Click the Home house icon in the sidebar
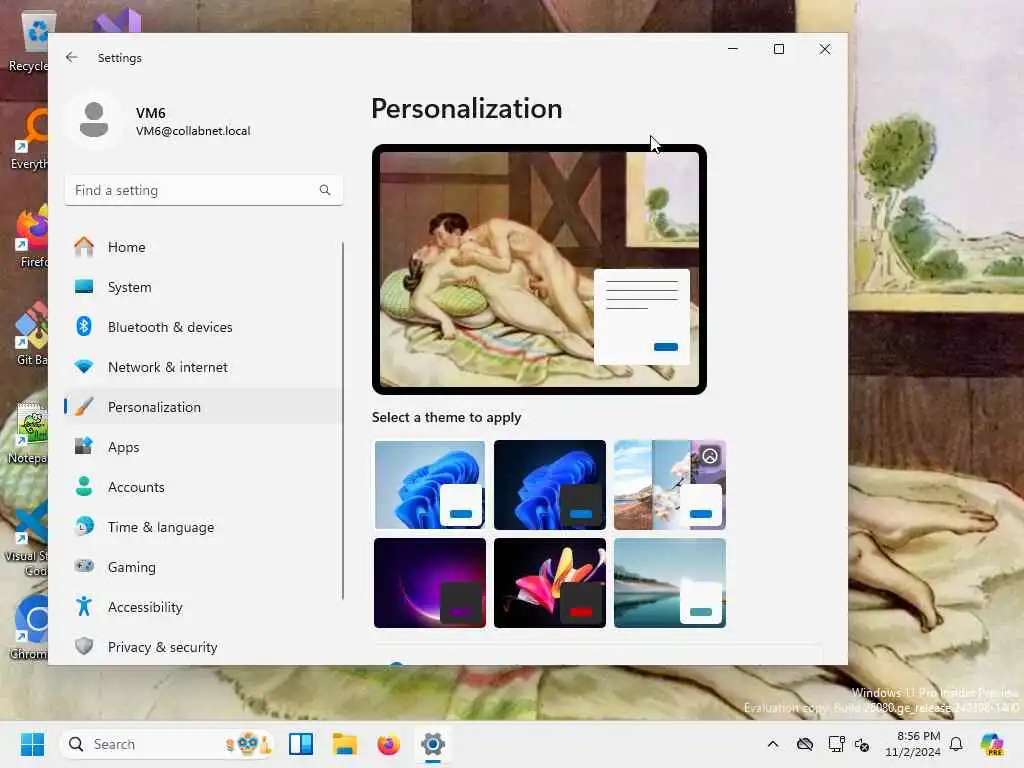This screenshot has width=1024, height=768. [84, 247]
